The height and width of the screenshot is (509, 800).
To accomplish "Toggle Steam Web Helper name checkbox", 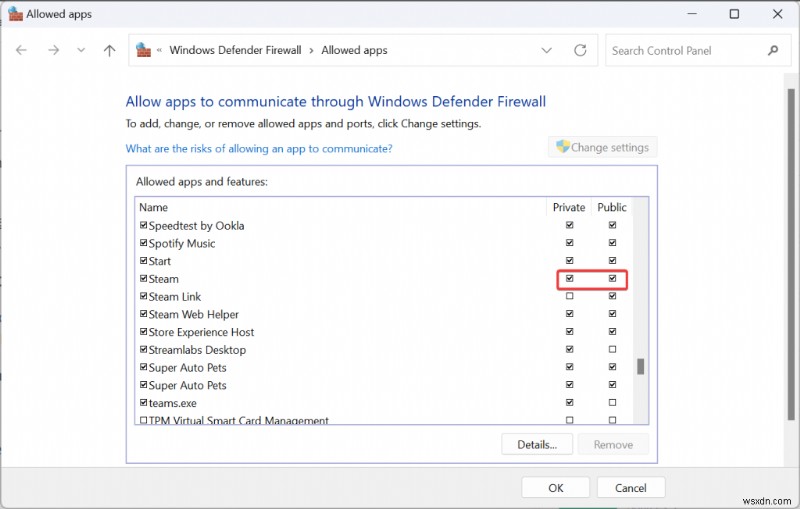I will tap(143, 314).
